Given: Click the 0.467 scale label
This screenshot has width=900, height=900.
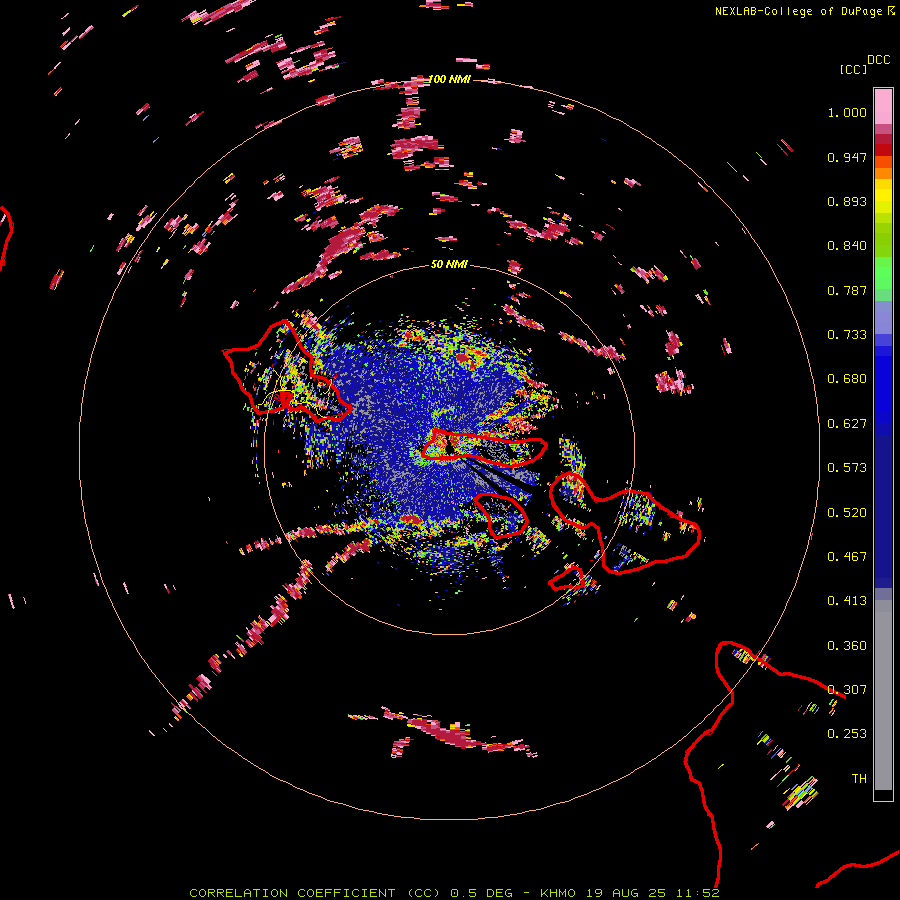Looking at the screenshot, I should coord(847,557).
